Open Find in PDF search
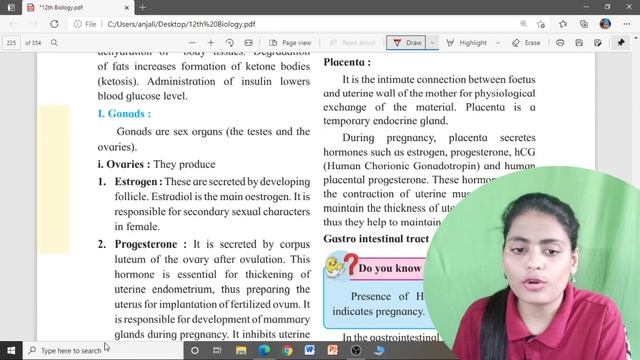Viewport: 640px width, 360px height. pos(54,42)
